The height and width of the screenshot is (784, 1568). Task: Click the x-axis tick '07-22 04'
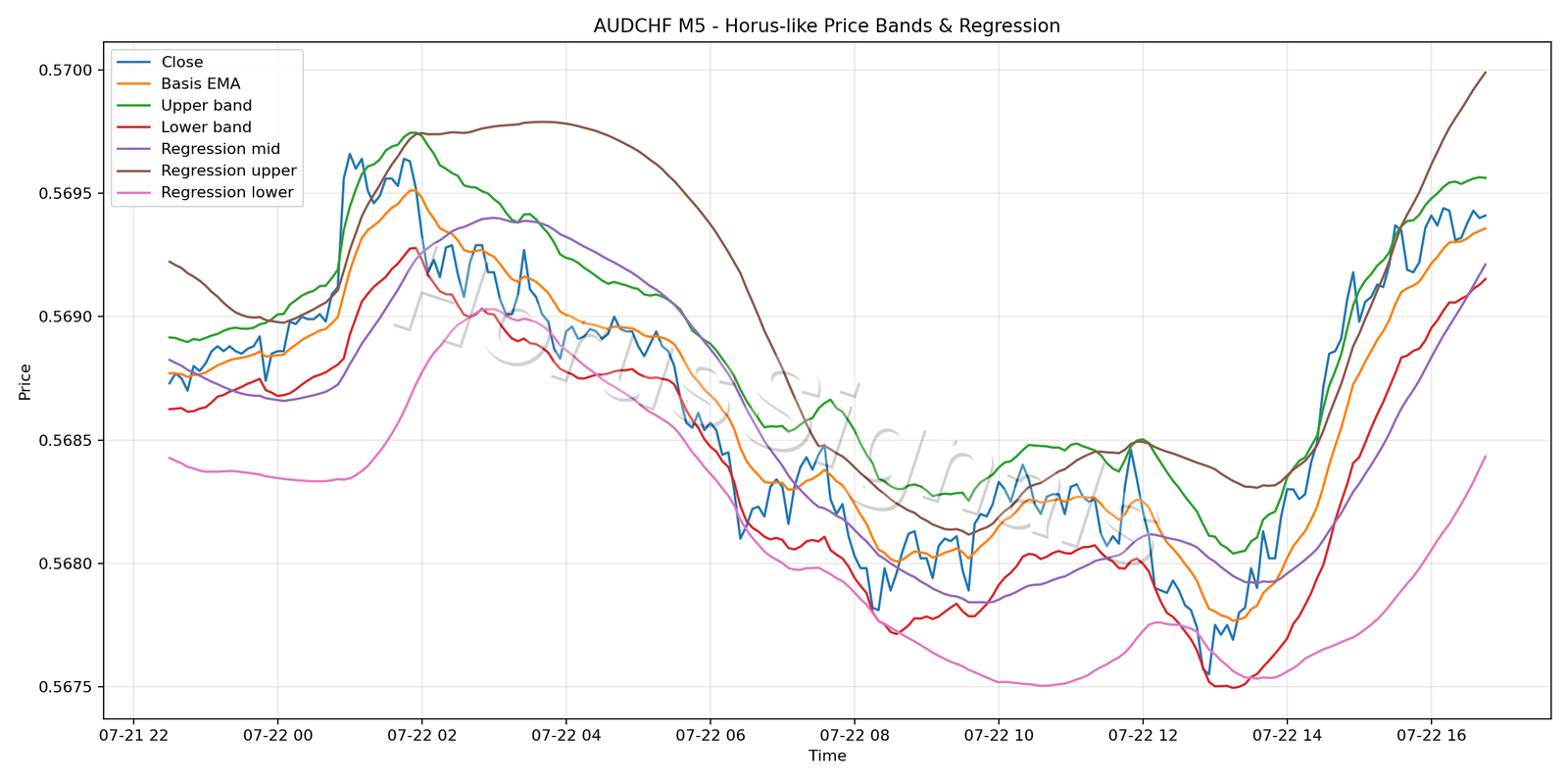(x=565, y=734)
